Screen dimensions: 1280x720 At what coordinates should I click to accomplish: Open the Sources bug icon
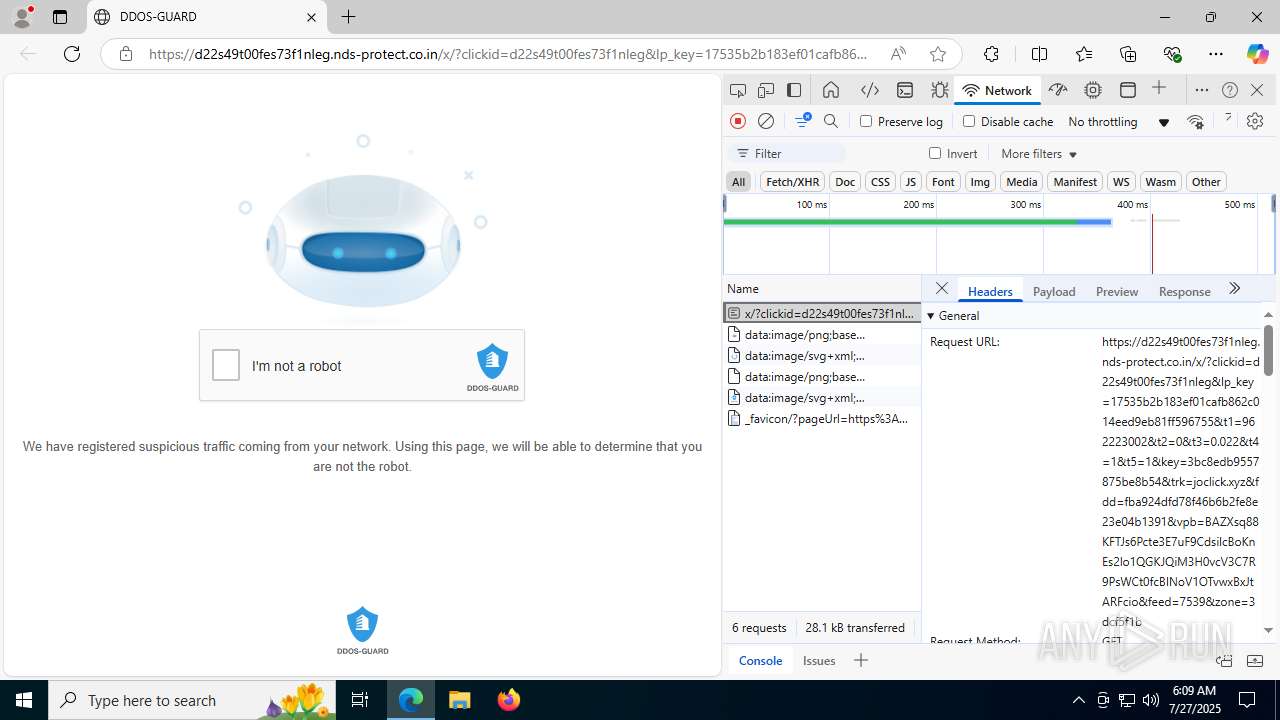(x=940, y=90)
